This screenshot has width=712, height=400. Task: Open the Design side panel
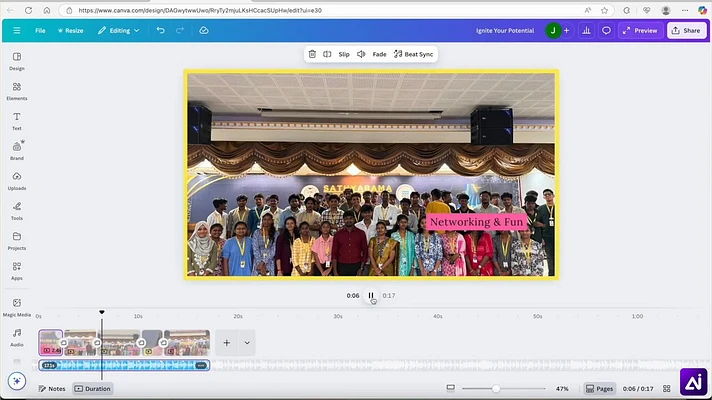point(17,61)
